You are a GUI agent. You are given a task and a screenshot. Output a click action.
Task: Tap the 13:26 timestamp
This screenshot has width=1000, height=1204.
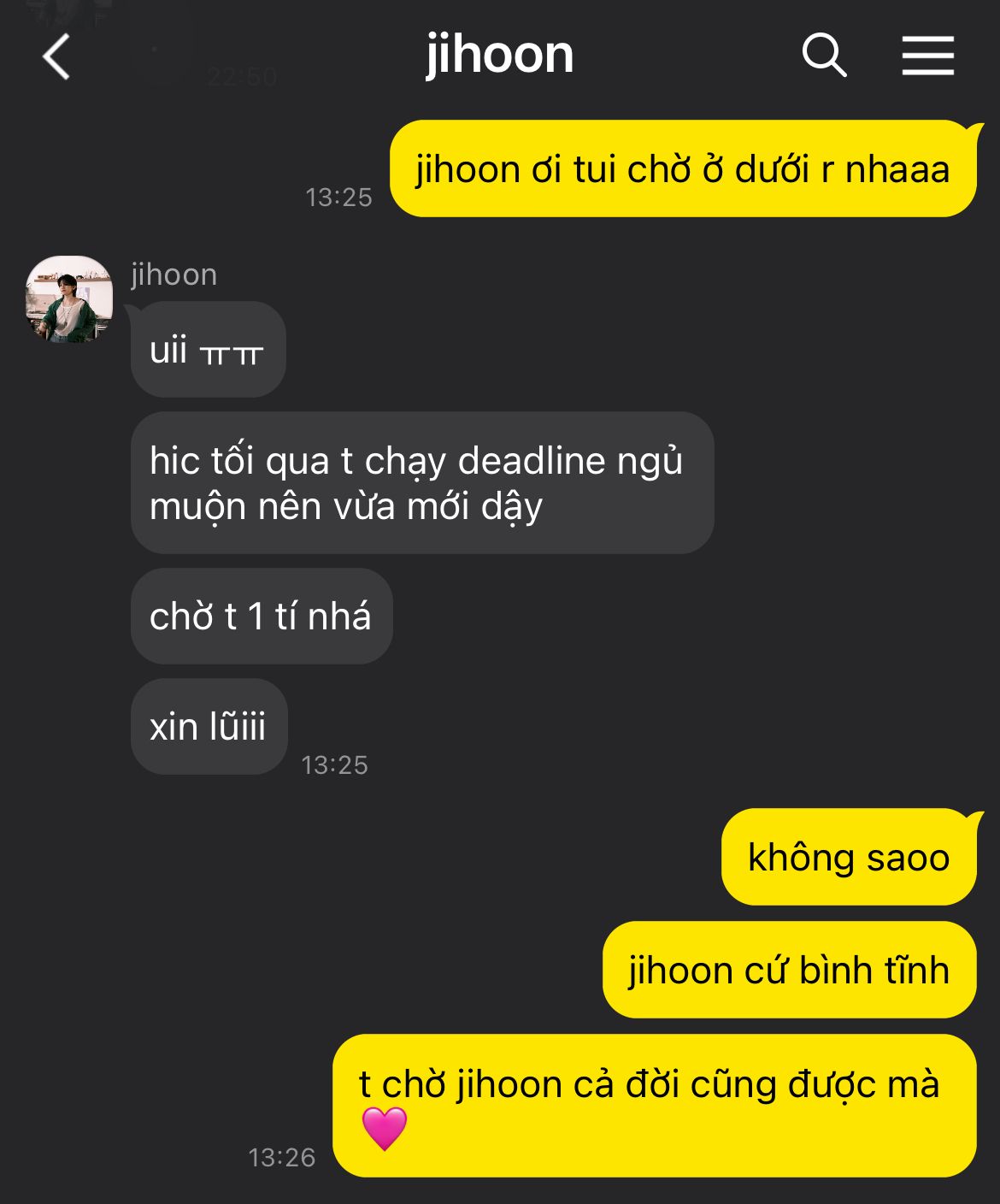tap(282, 1157)
